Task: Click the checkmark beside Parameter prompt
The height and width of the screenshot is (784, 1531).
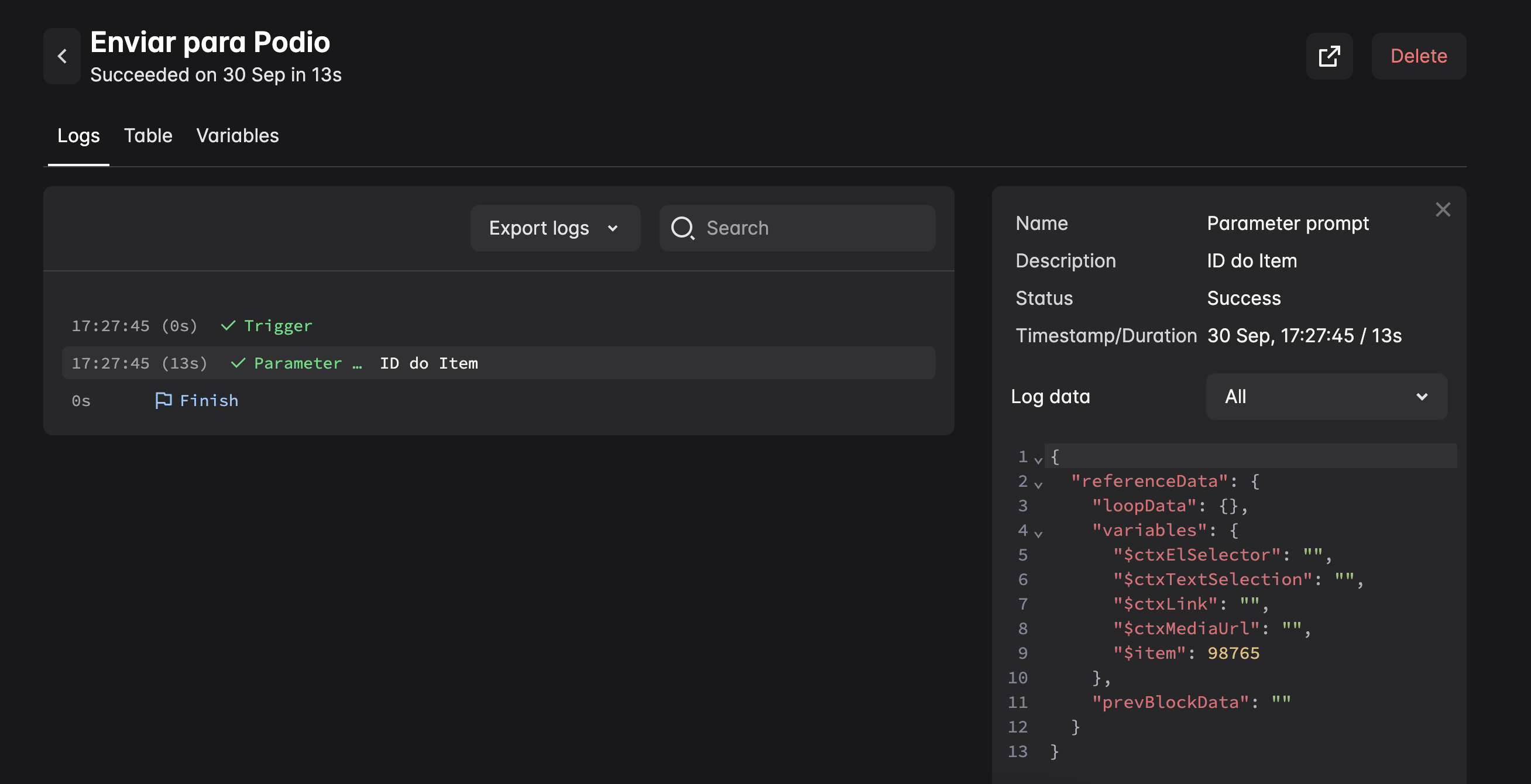Action: click(x=238, y=363)
